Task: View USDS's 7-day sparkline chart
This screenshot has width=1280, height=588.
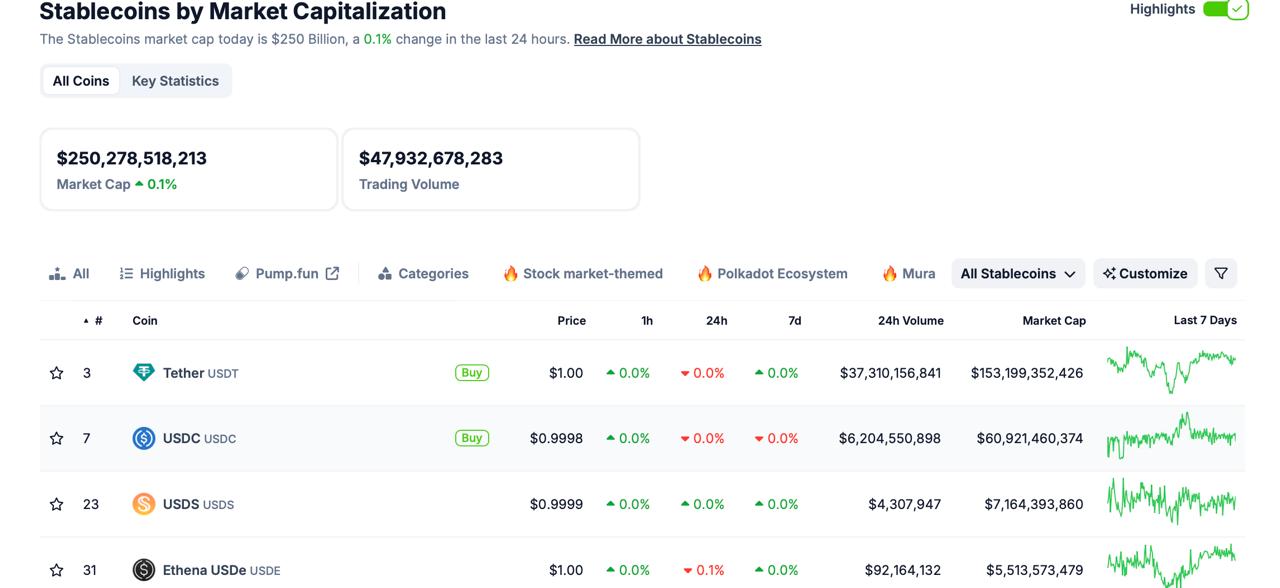Action: [1171, 502]
